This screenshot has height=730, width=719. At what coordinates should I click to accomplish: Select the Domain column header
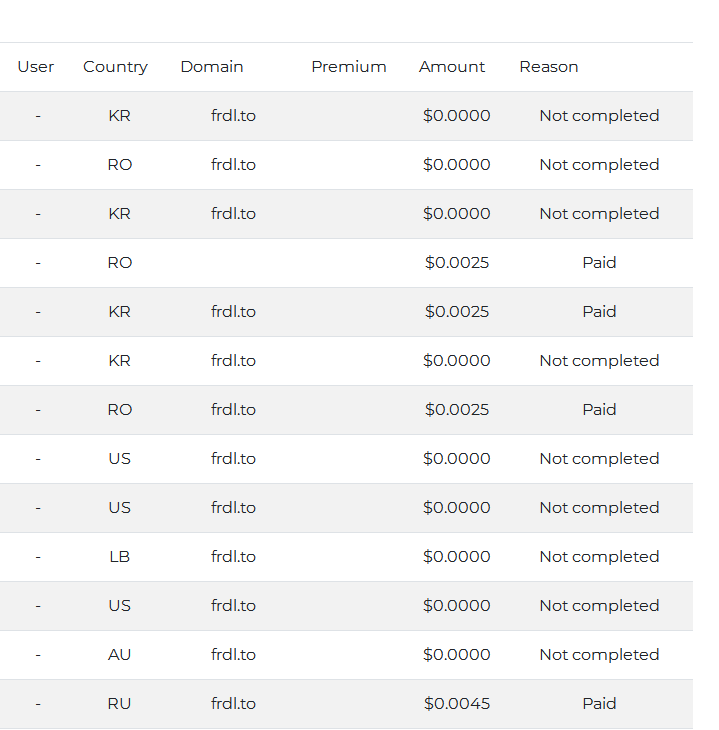[x=212, y=67]
